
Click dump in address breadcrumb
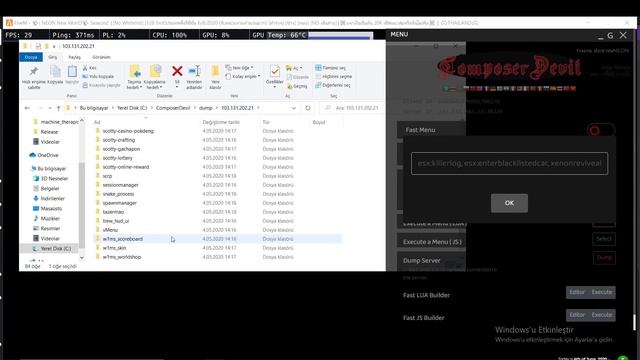pyautogui.click(x=206, y=108)
